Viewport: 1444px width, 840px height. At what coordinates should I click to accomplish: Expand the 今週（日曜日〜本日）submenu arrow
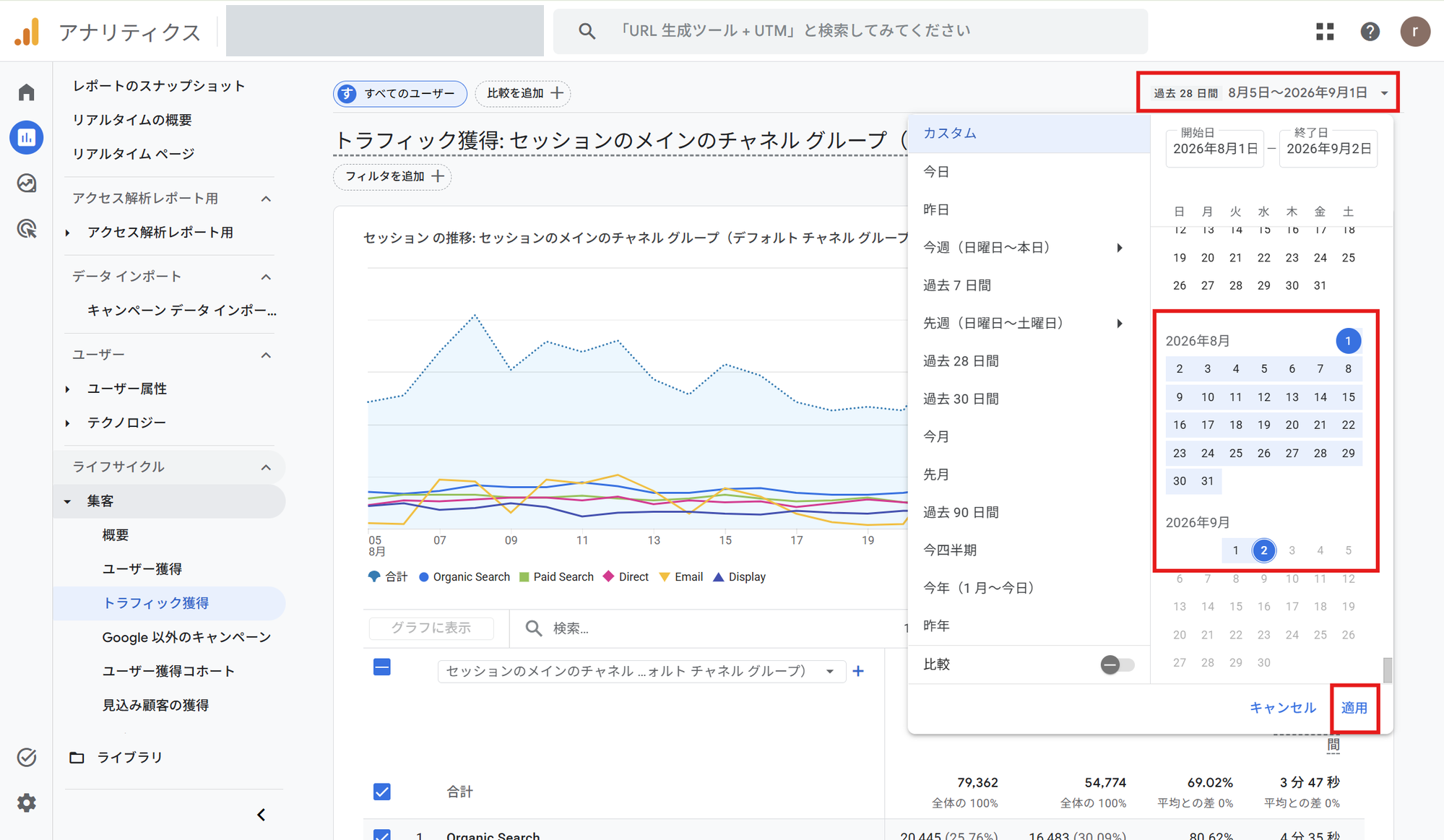click(x=1120, y=248)
